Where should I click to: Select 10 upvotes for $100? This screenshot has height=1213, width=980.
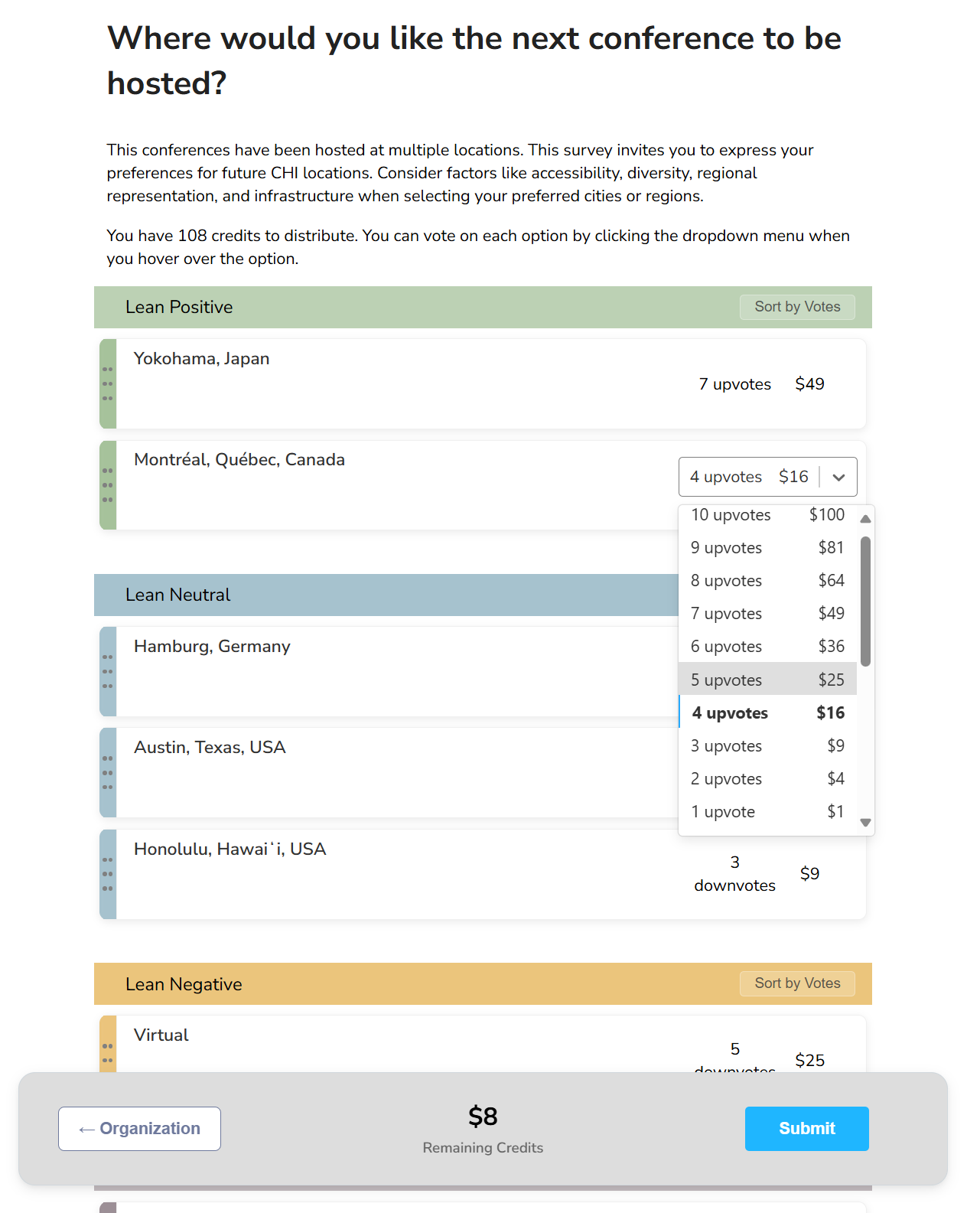click(x=767, y=515)
